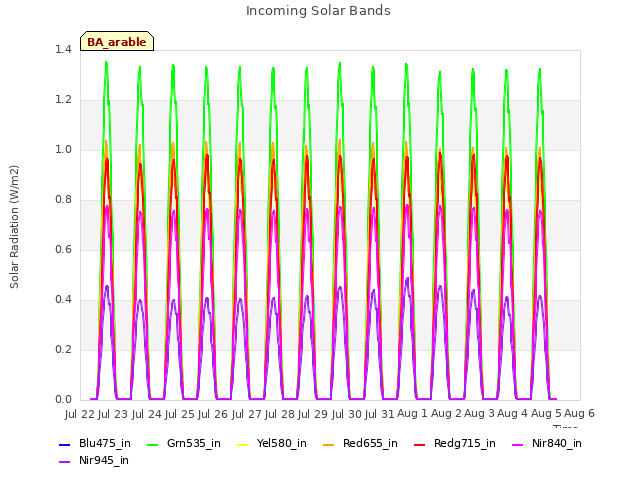Click the Jul 24 x-axis date label

(x=147, y=414)
